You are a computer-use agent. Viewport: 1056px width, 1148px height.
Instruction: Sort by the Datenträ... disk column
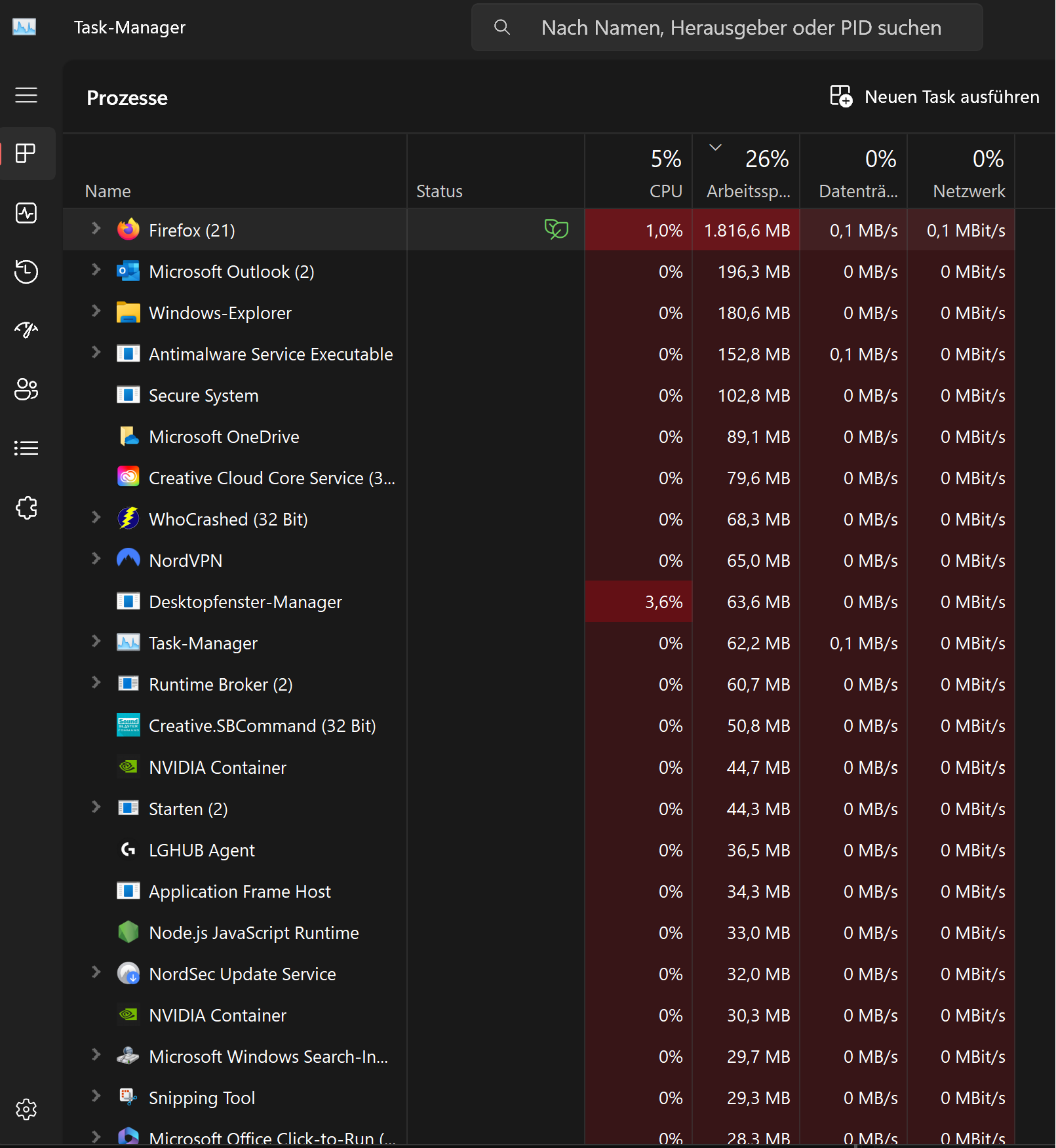pos(853,172)
